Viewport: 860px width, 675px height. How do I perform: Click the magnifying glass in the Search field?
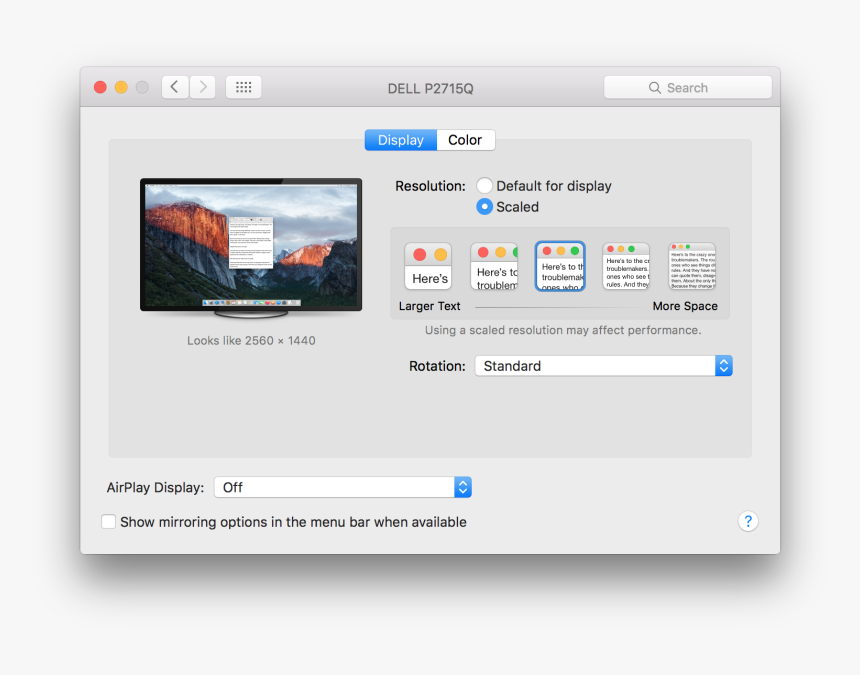click(x=655, y=87)
